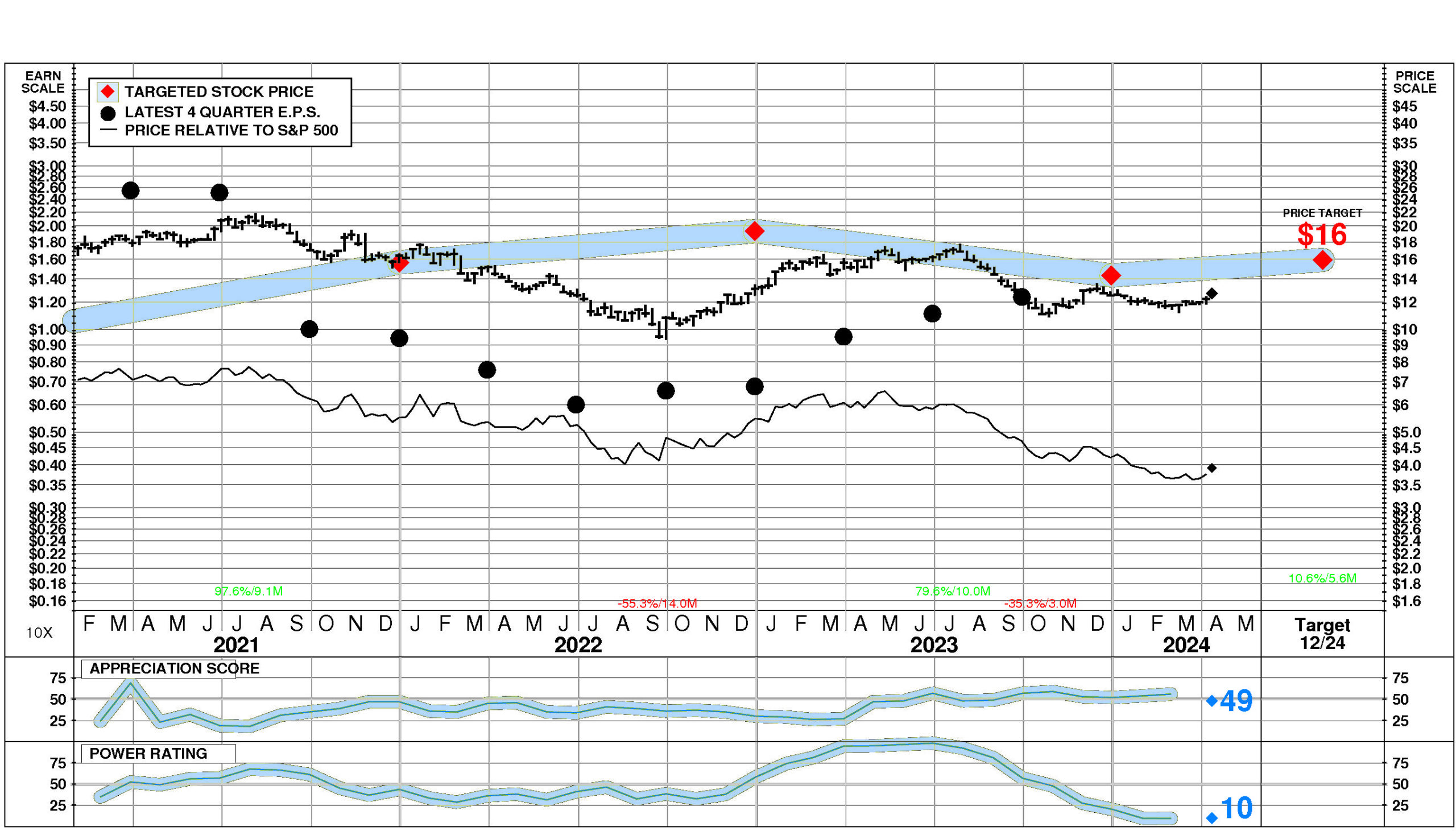
Task: Click the red diamond at the $16 price target
Action: pyautogui.click(x=1322, y=261)
